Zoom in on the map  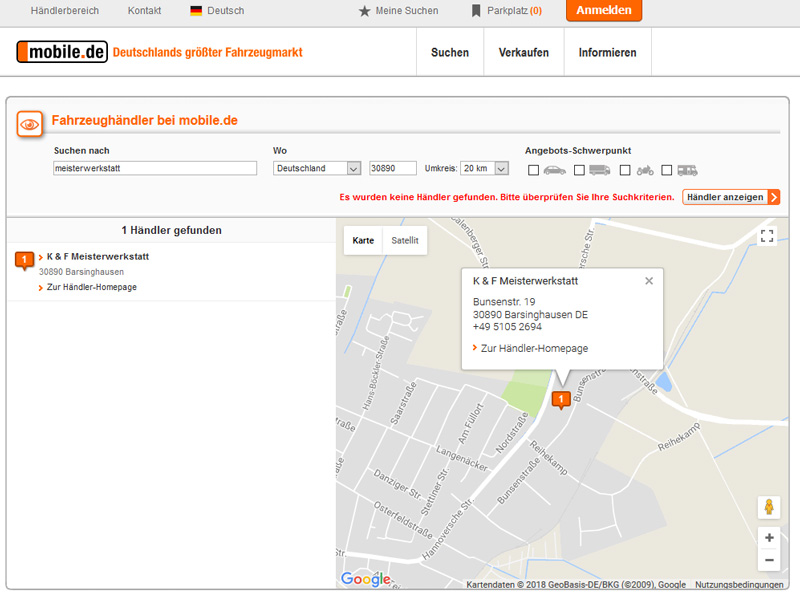[x=769, y=538]
